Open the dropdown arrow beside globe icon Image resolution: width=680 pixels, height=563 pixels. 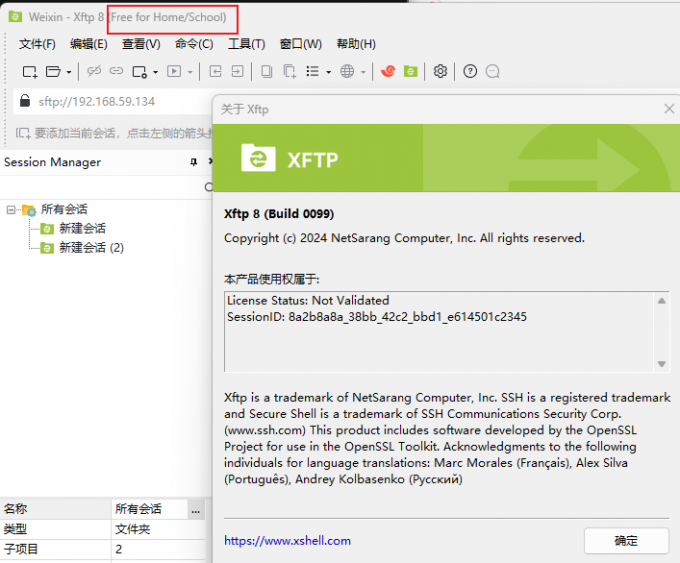click(363, 72)
